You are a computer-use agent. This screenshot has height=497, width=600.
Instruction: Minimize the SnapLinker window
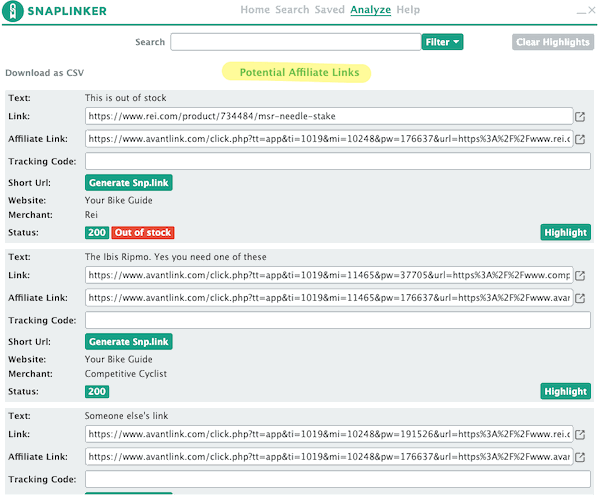(x=581, y=11)
